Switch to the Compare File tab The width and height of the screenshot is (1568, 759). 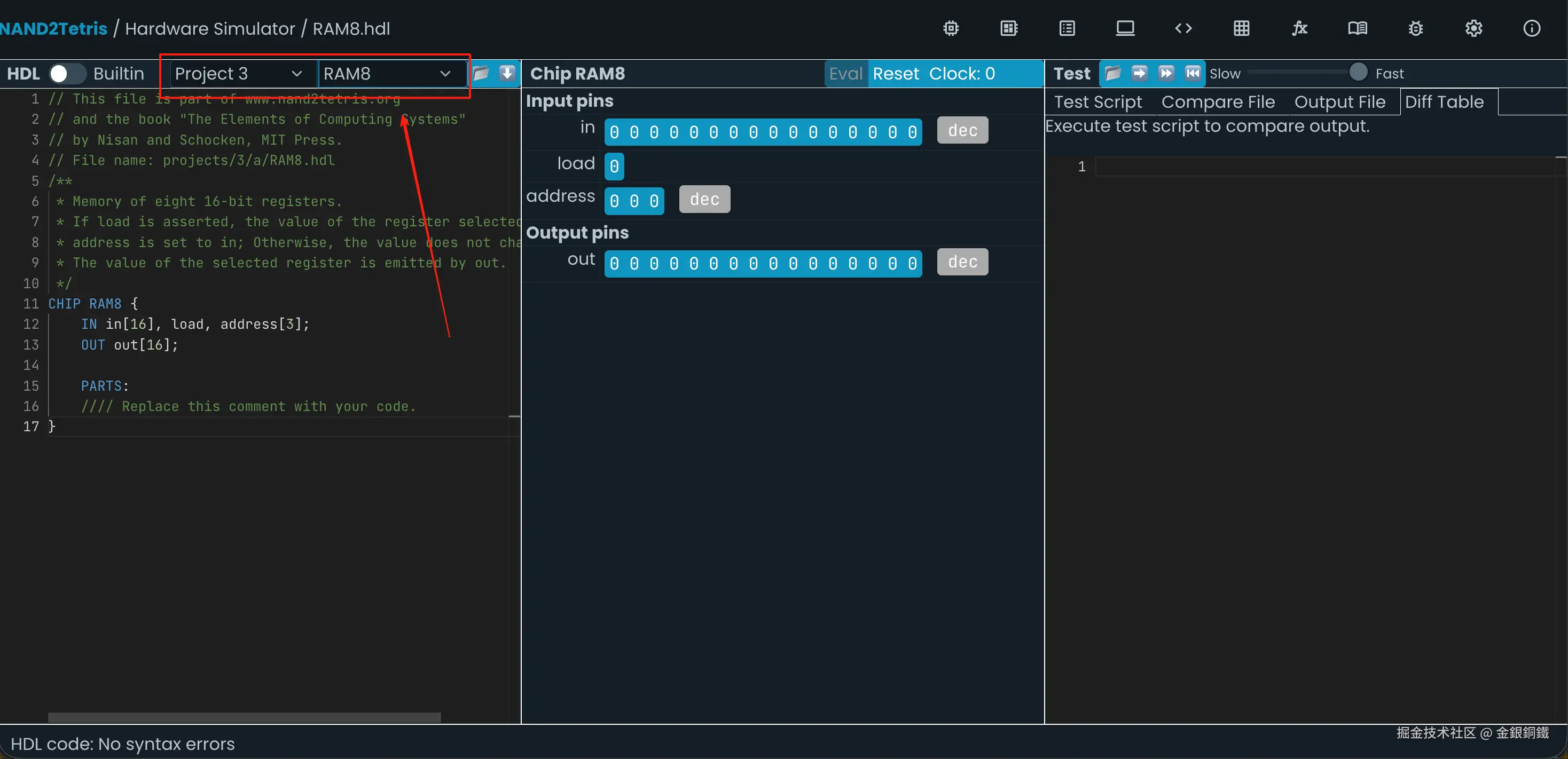(1218, 102)
